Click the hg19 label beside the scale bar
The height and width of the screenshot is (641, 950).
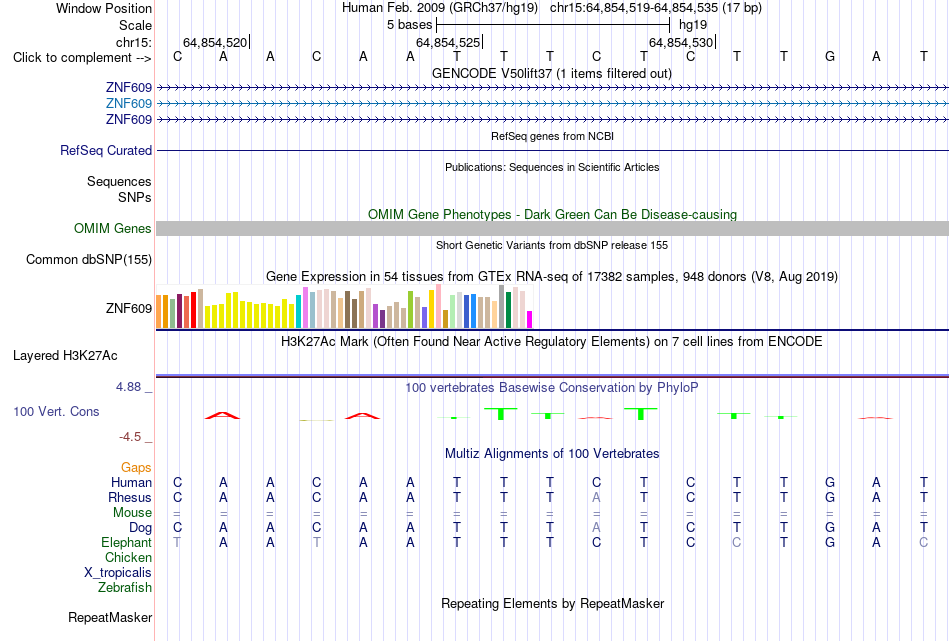693,25
